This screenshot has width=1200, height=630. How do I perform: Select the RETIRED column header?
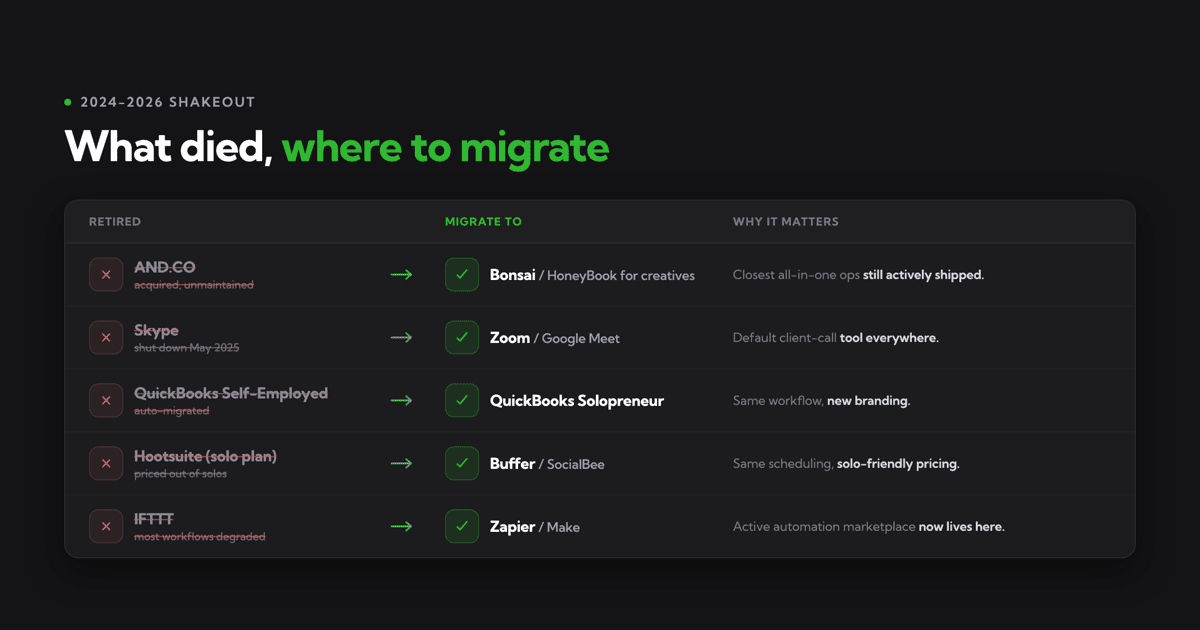115,222
